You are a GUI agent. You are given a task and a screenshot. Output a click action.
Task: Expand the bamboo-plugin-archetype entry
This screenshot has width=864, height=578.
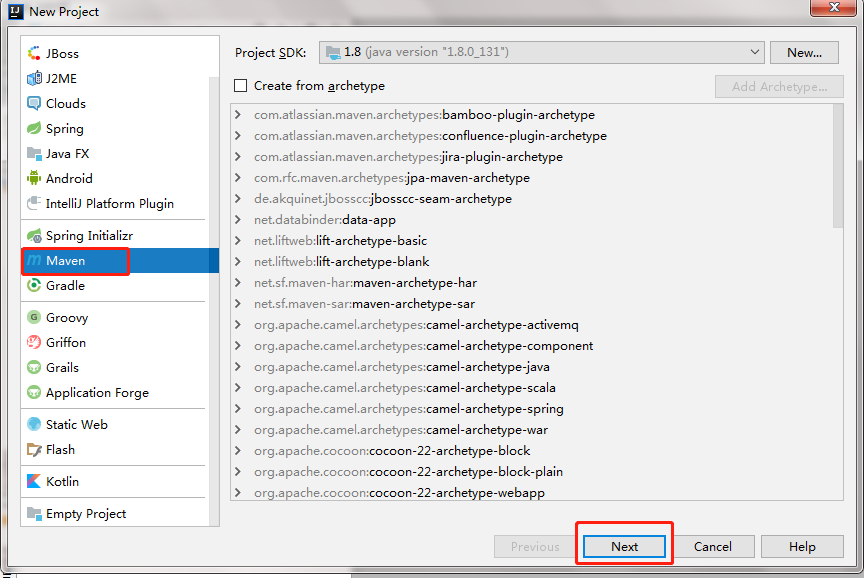click(x=238, y=115)
